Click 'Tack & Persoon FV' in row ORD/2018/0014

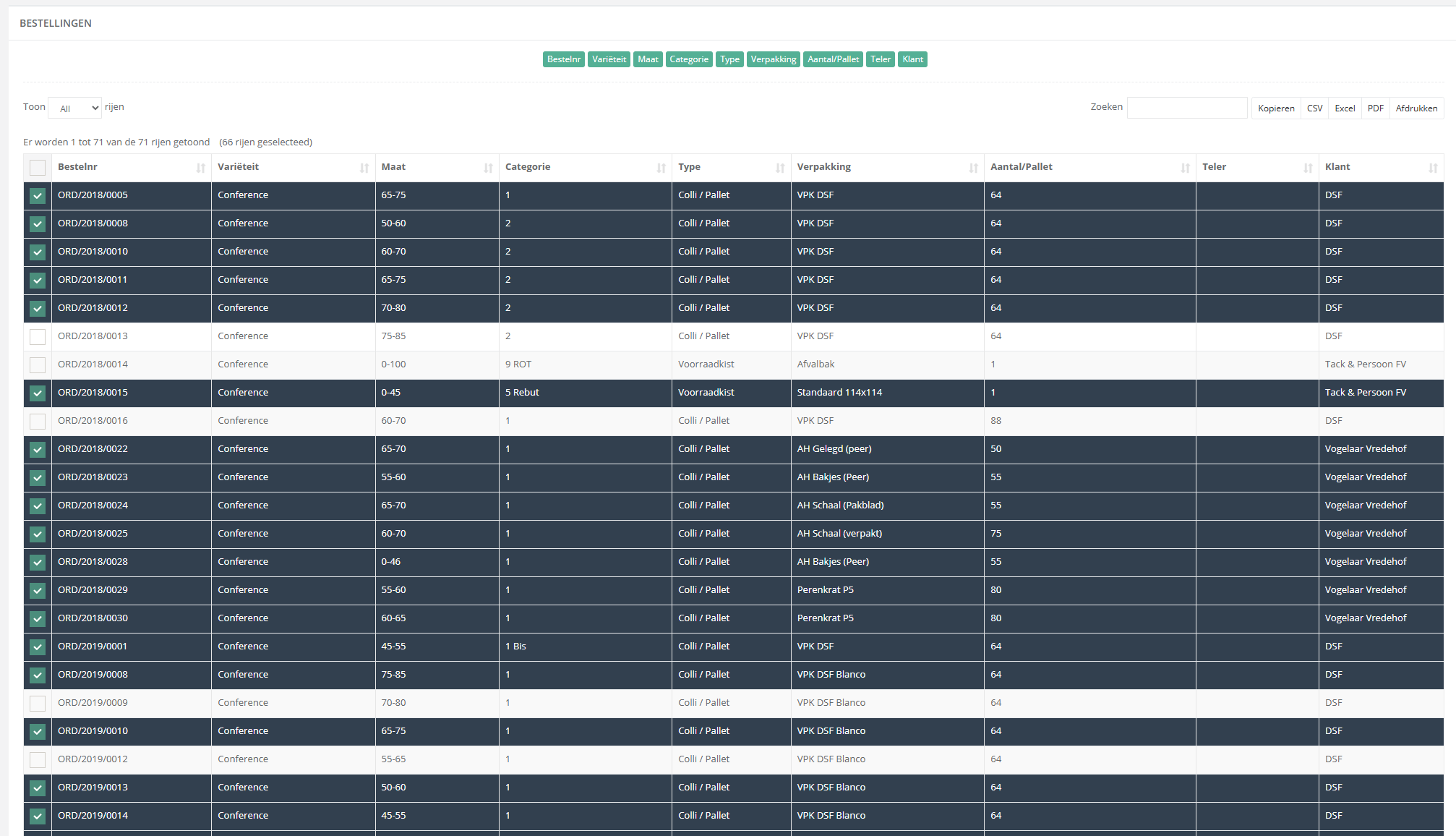pyautogui.click(x=1365, y=364)
